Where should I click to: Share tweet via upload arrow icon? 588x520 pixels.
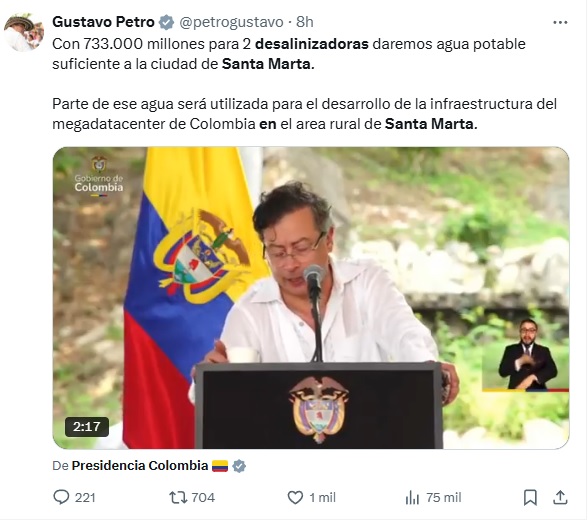coord(560,498)
